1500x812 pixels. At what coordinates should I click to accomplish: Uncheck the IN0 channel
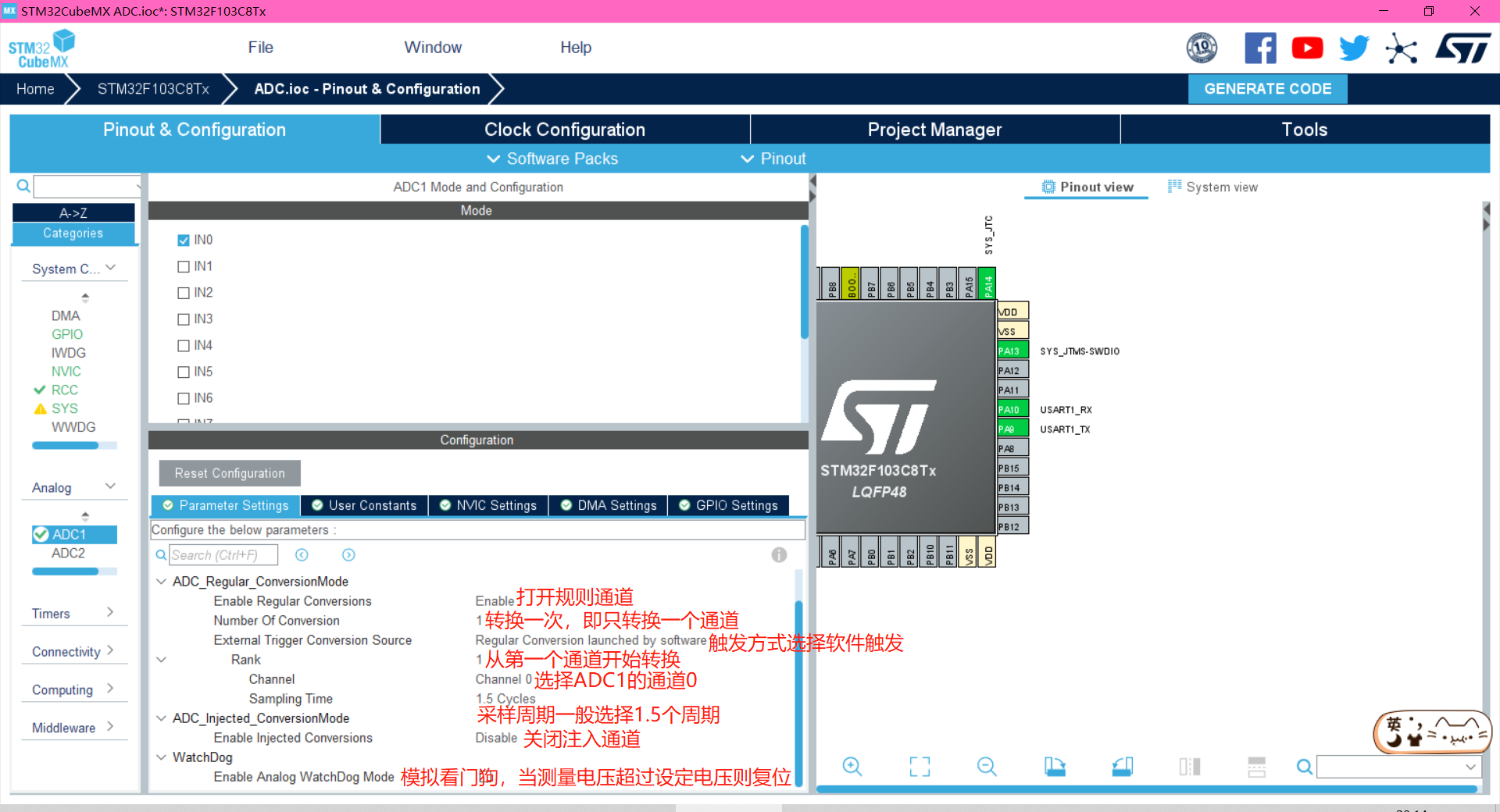point(182,240)
